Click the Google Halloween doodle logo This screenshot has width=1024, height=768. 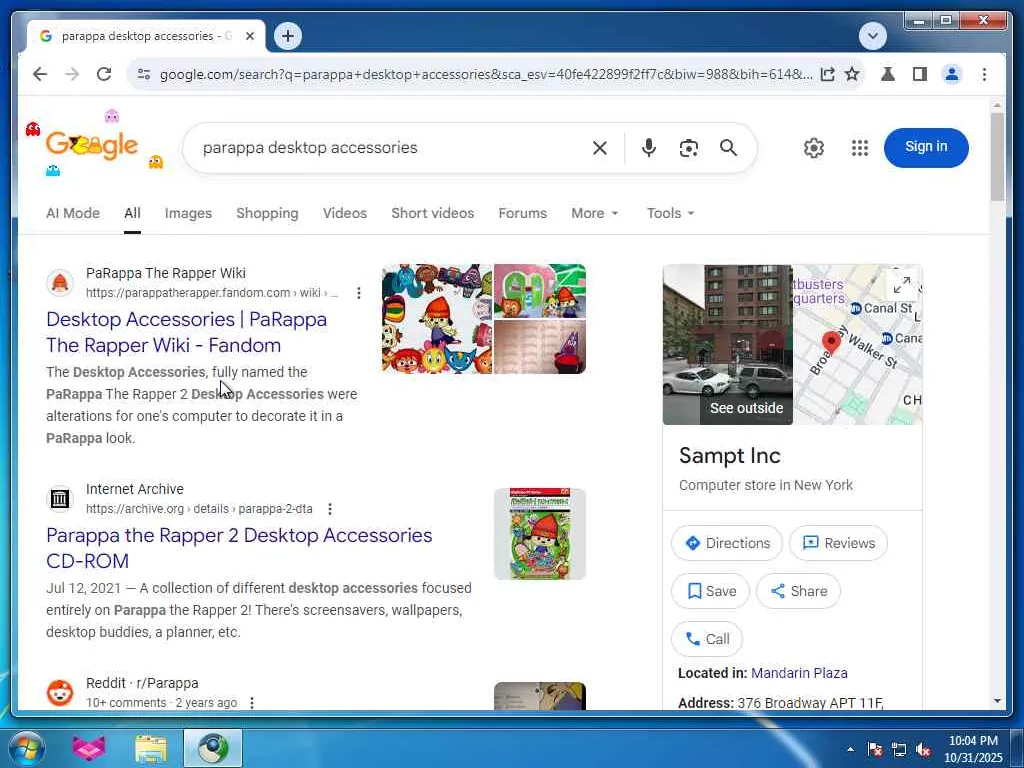click(93, 144)
